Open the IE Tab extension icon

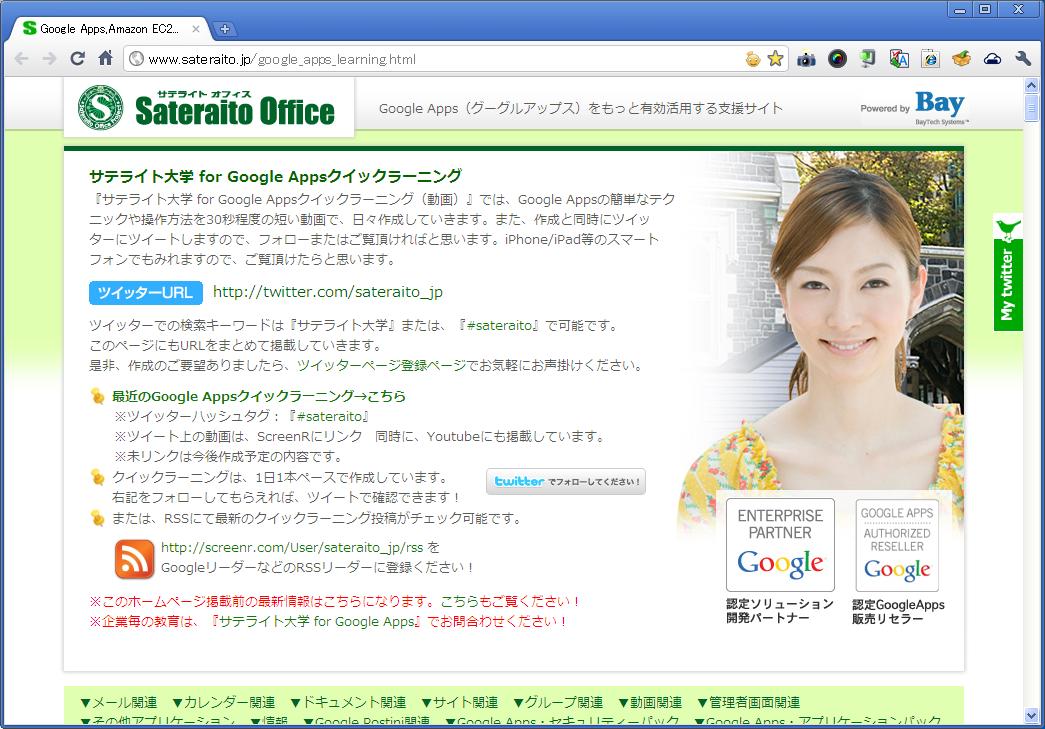pyautogui.click(x=930, y=59)
